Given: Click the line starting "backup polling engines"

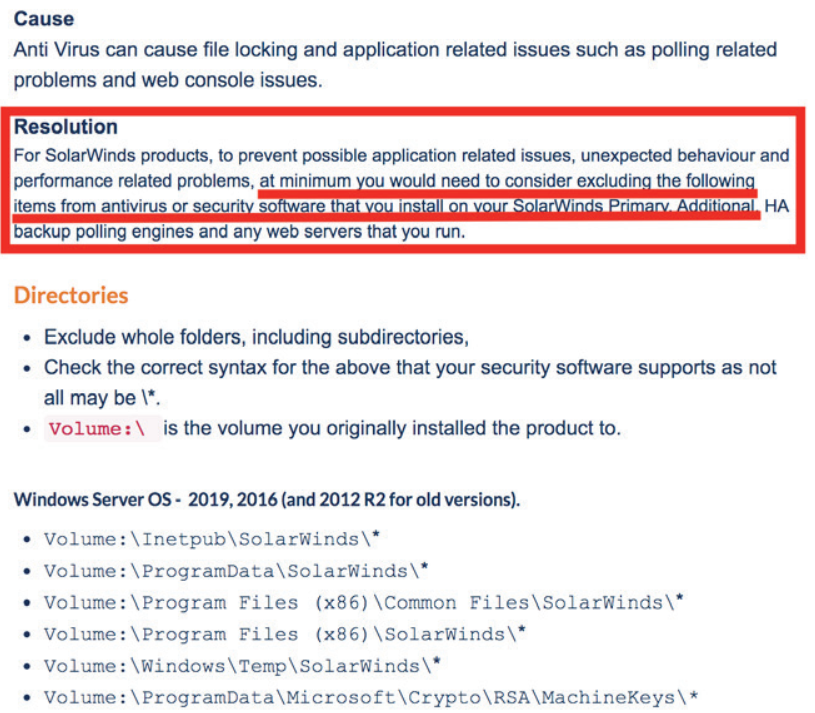Looking at the screenshot, I should [241, 232].
